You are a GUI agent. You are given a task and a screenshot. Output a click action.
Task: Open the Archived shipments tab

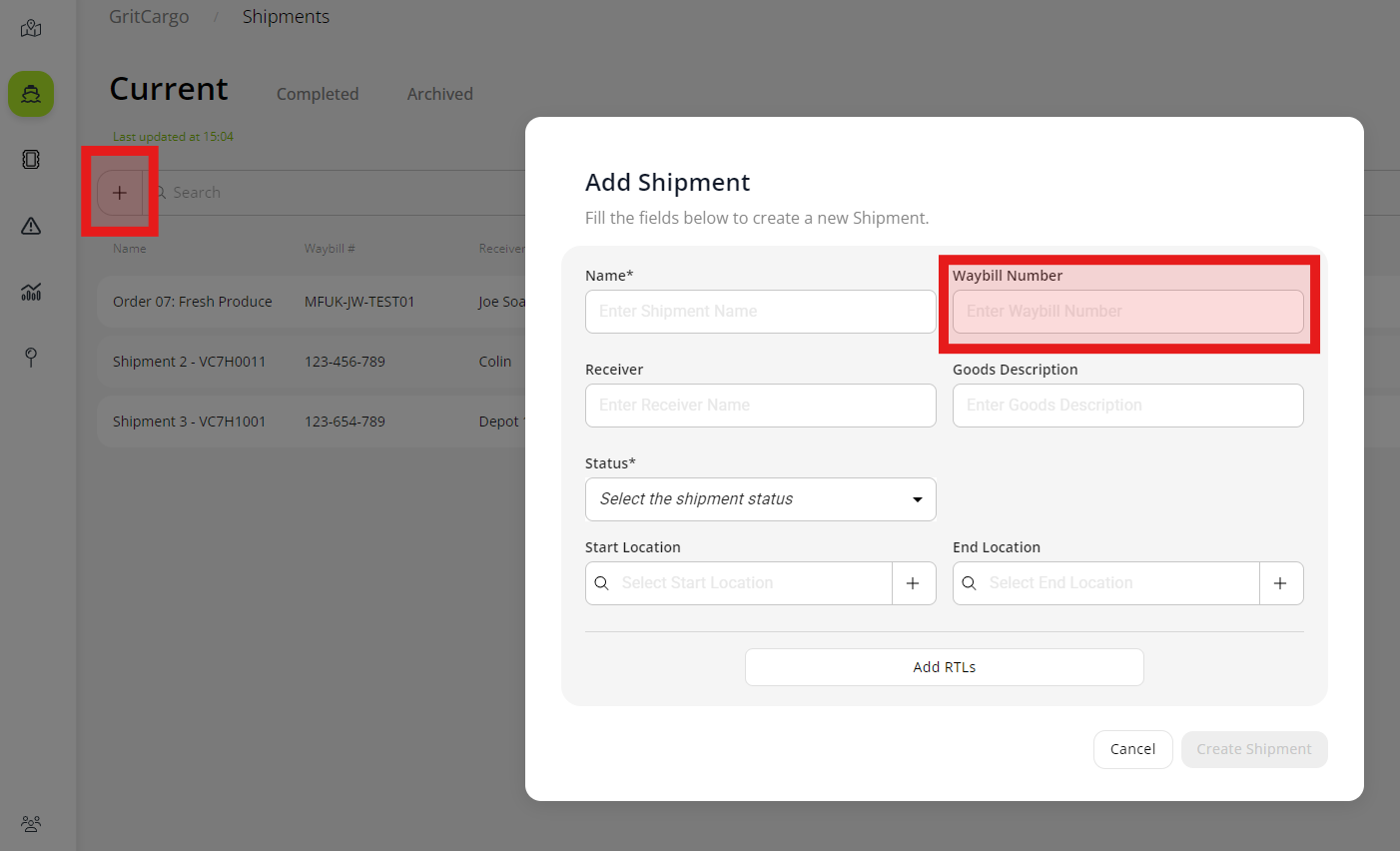click(x=439, y=93)
